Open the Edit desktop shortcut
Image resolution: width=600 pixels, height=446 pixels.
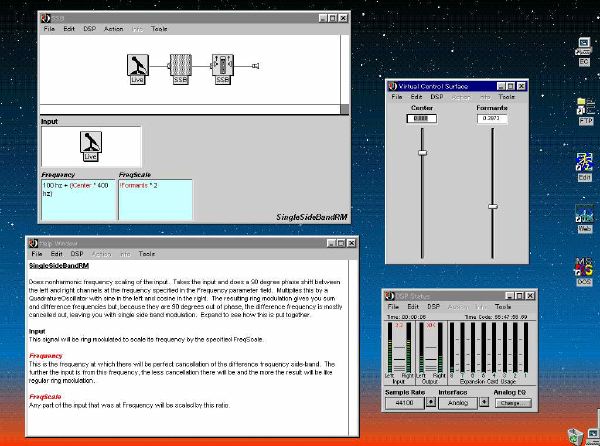point(584,163)
